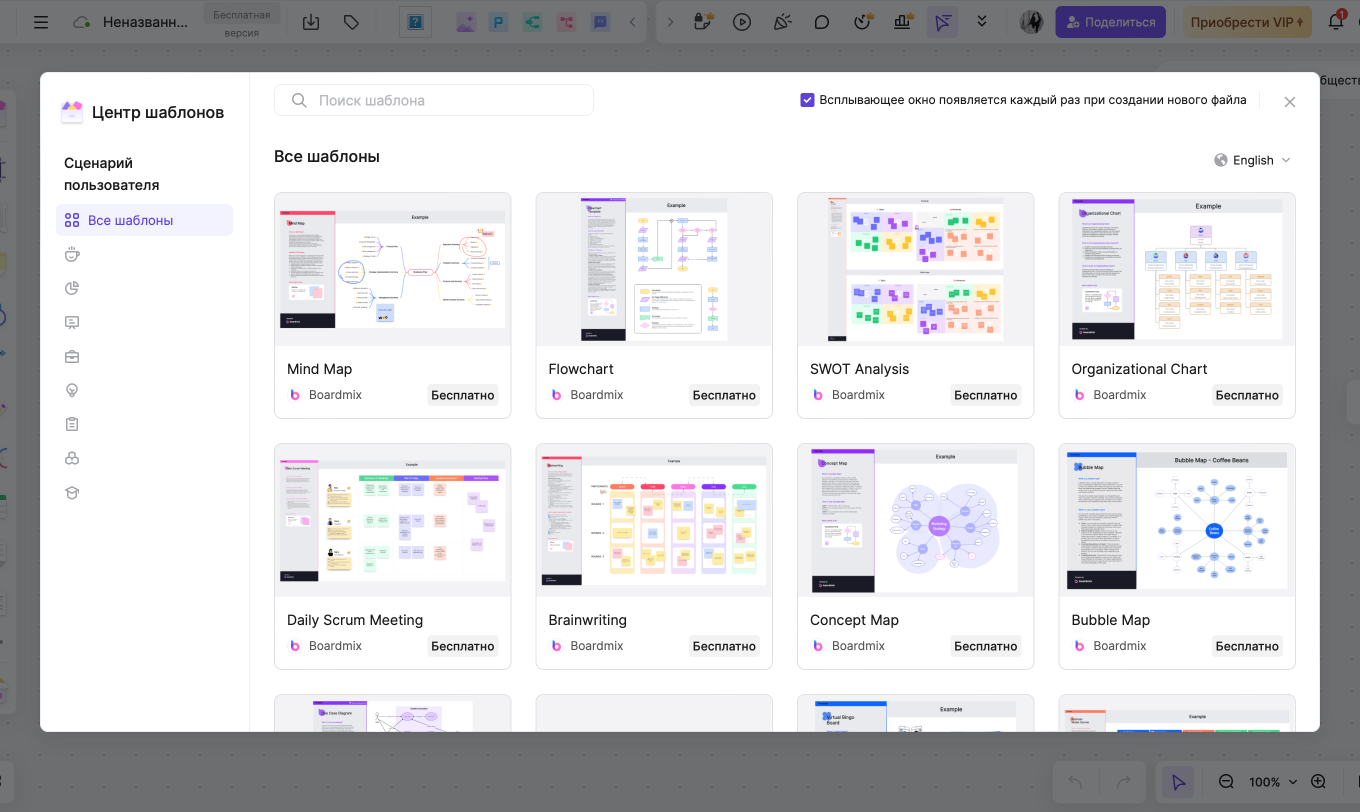The image size is (1360, 812).
Task: Open the comments speech bubble icon
Action: pyautogui.click(x=822, y=22)
